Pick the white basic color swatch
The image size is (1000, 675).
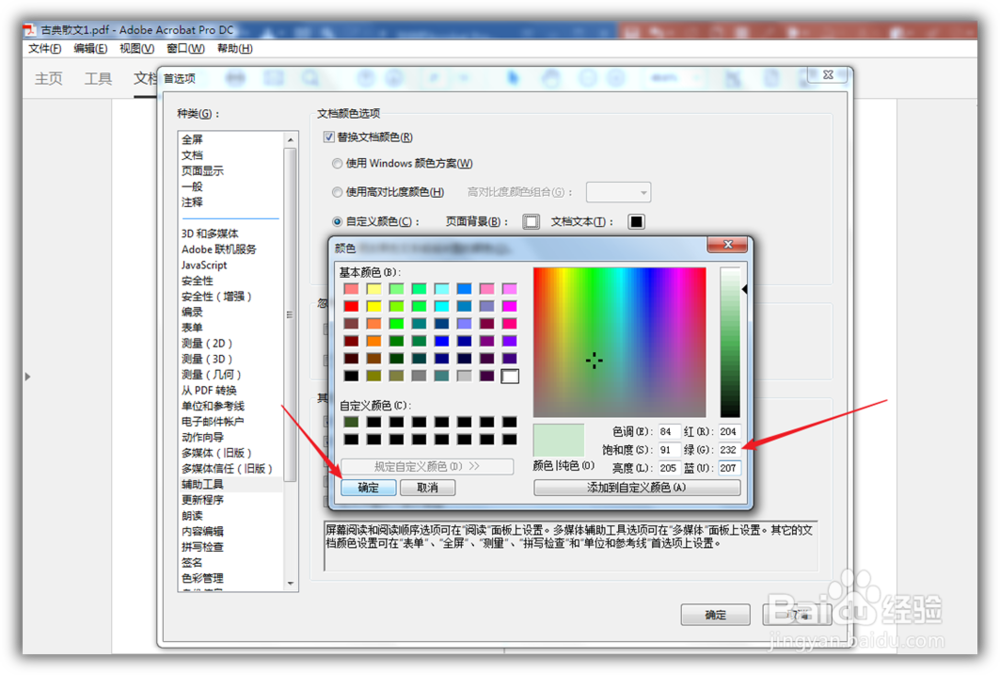pyautogui.click(x=510, y=376)
